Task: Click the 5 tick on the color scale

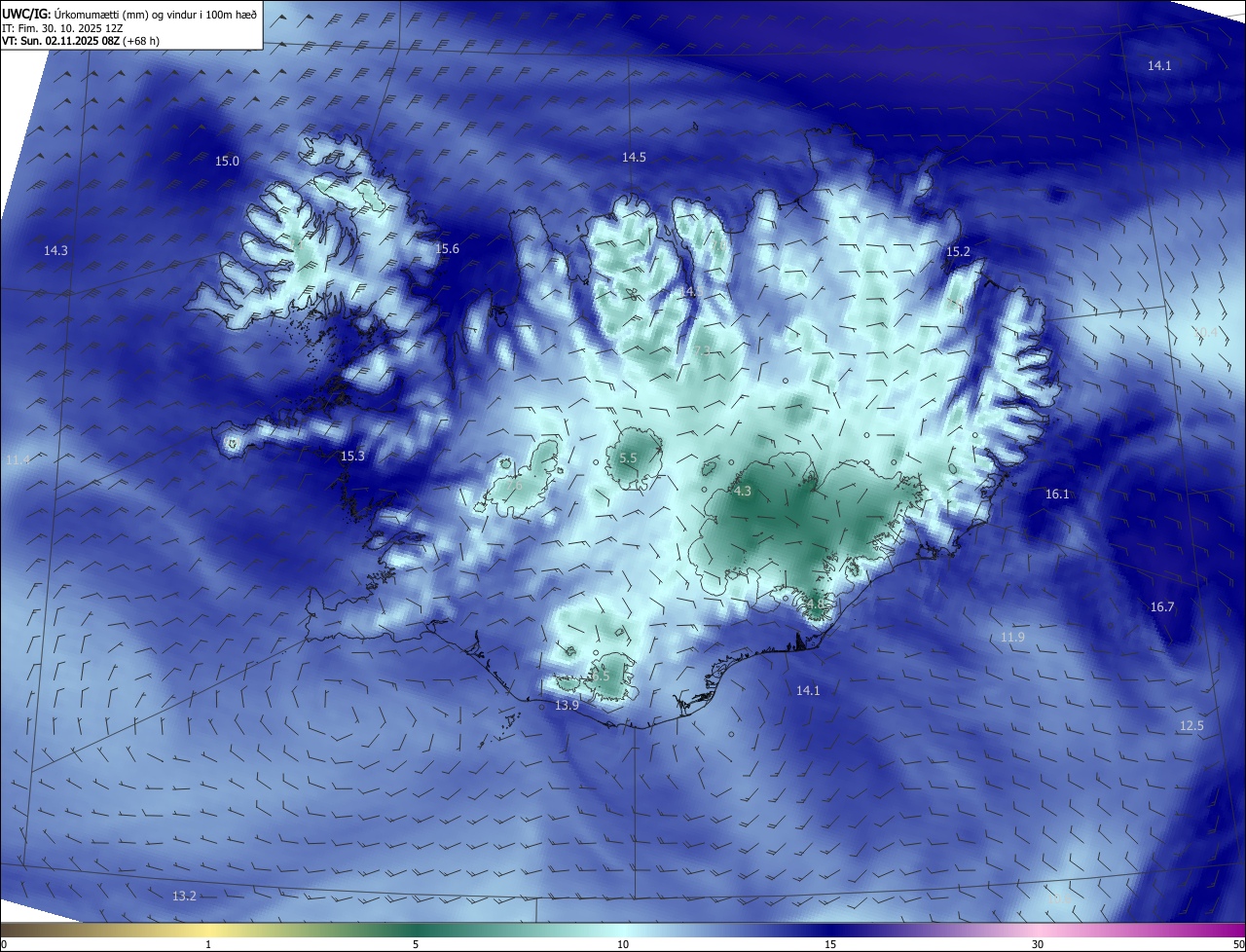Action: (416, 944)
